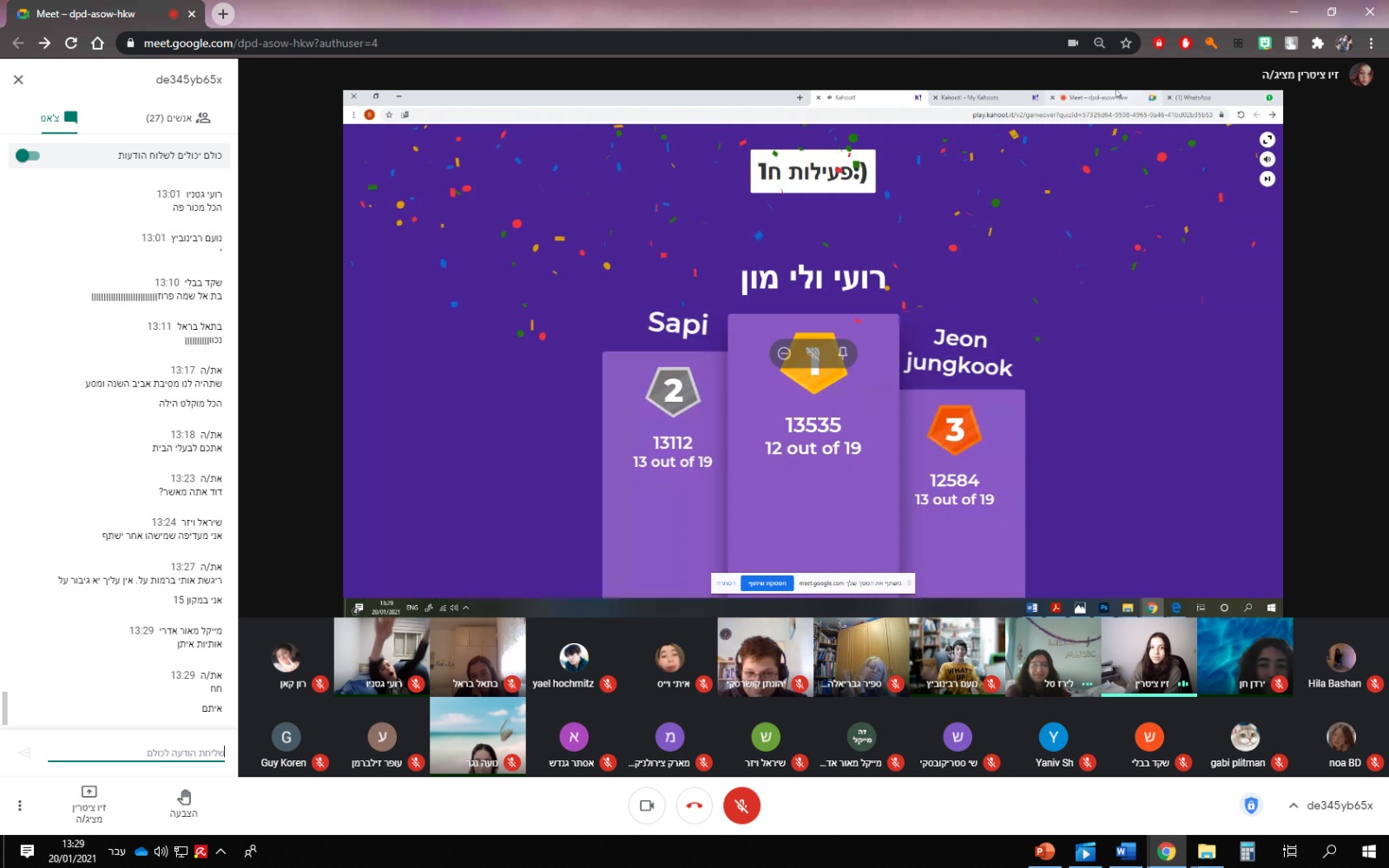Open PowerPoint from taskbar
1389x868 pixels.
tap(1044, 852)
